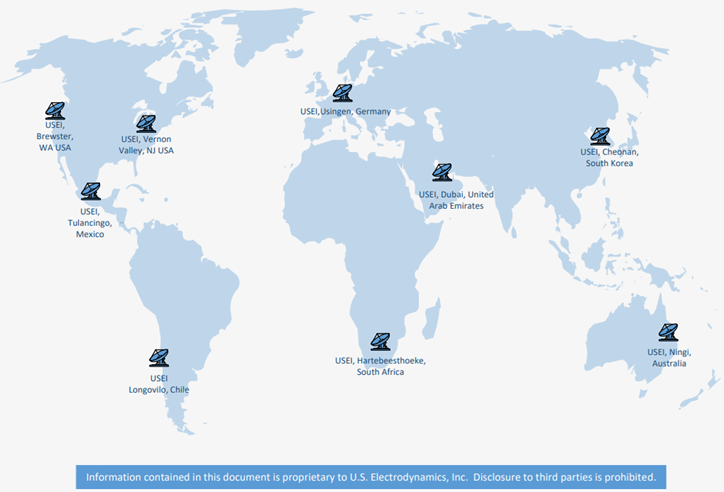Click the Ningi, Australia satellite dish icon

pyautogui.click(x=668, y=332)
